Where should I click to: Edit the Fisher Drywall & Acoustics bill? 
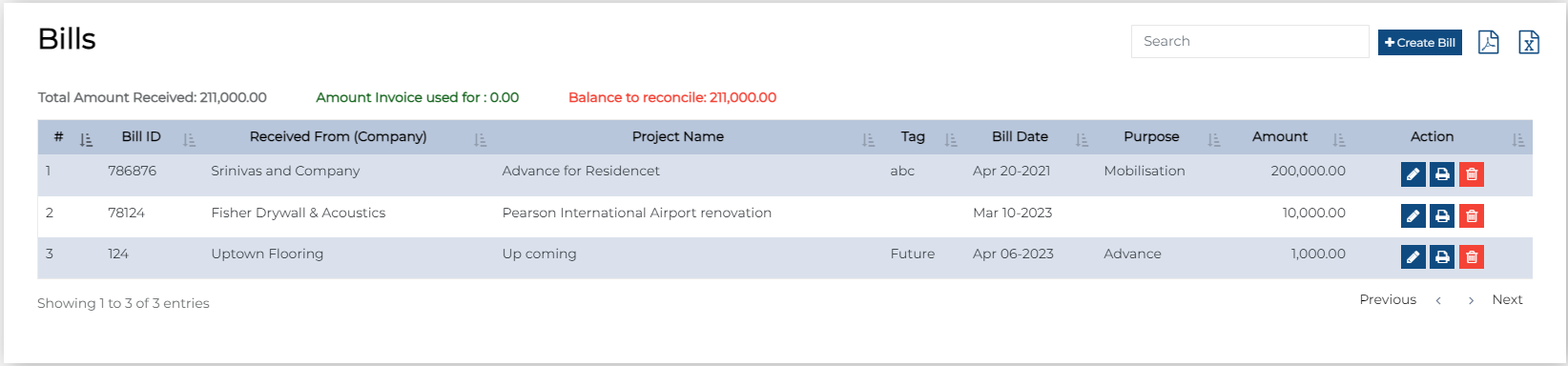[1413, 216]
